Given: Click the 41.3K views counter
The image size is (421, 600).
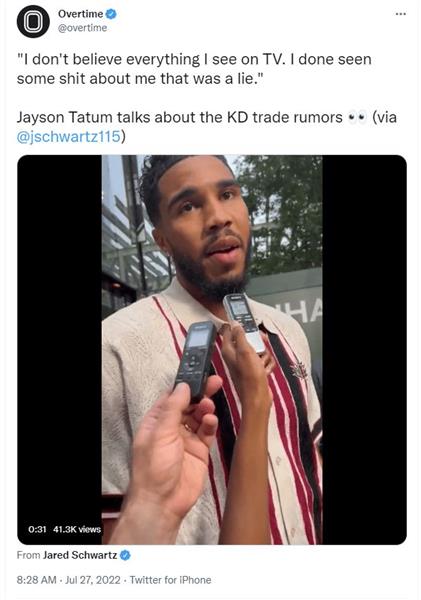Looking at the screenshot, I should click(x=77, y=529).
